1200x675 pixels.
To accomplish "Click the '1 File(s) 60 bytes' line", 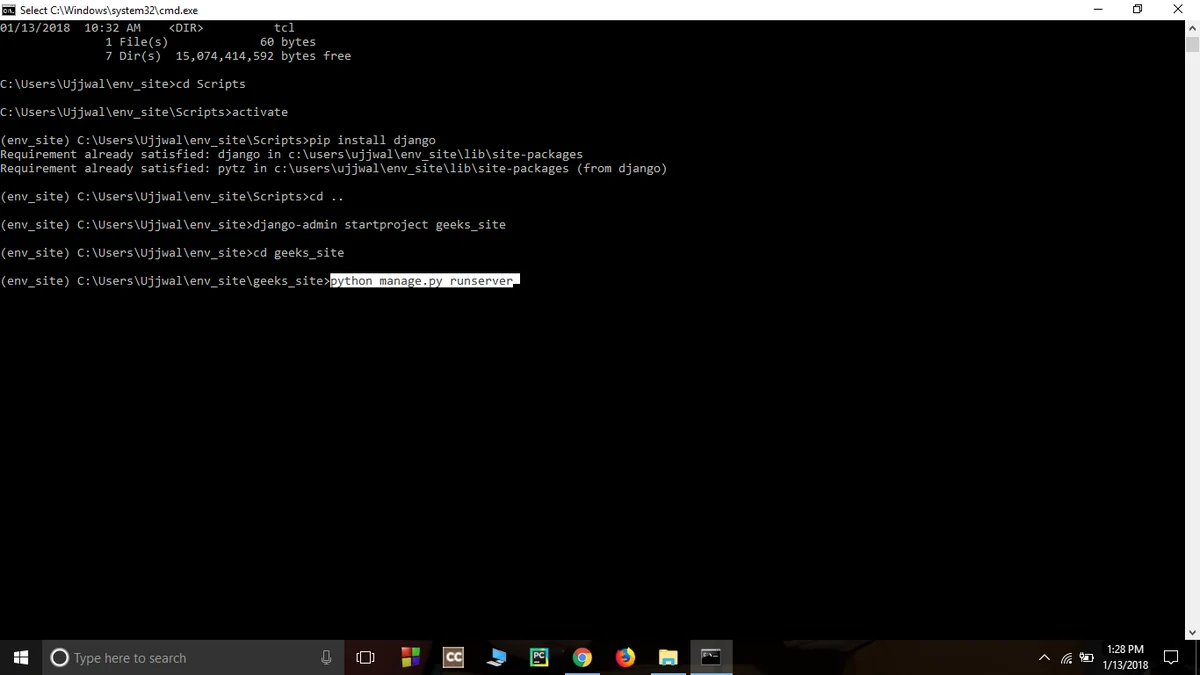I will coord(210,42).
